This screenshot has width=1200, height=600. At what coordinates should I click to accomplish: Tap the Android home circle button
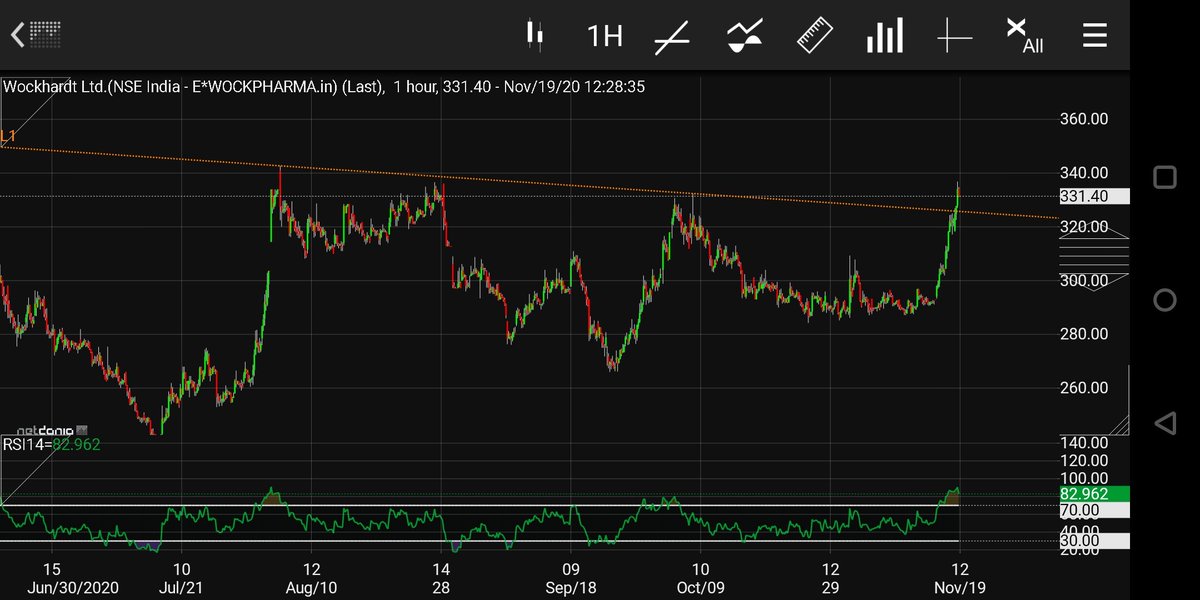click(1165, 300)
